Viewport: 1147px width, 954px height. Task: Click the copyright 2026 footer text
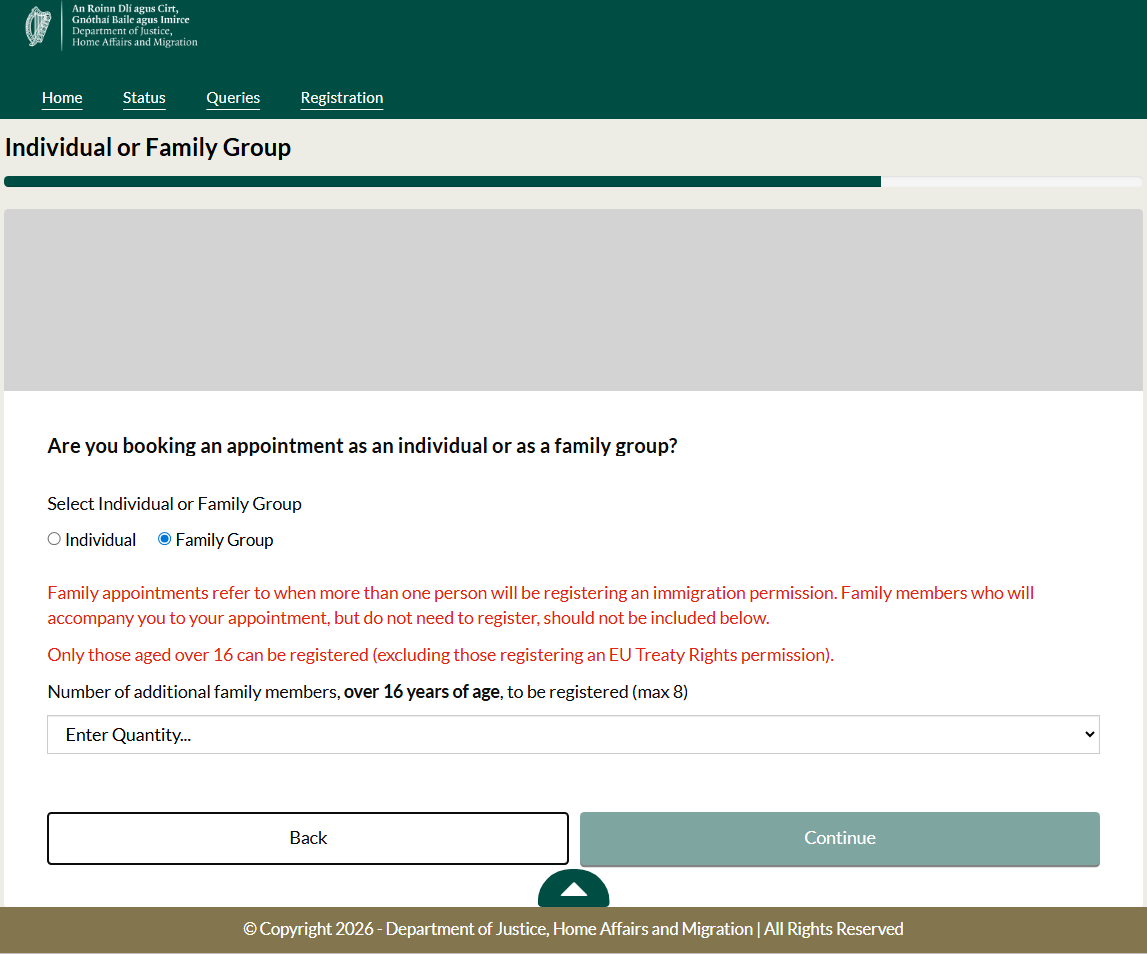574,929
